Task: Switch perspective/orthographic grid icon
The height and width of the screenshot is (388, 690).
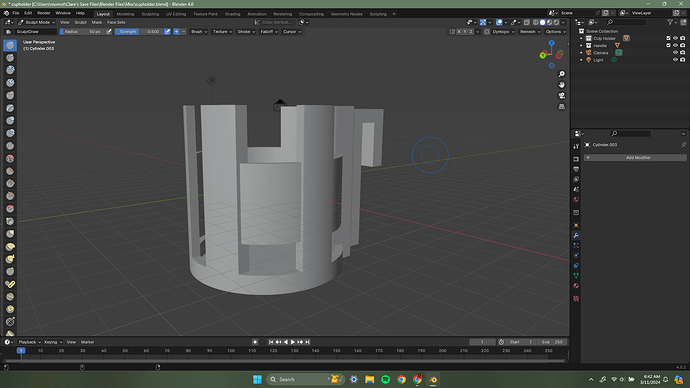Action: (x=562, y=106)
